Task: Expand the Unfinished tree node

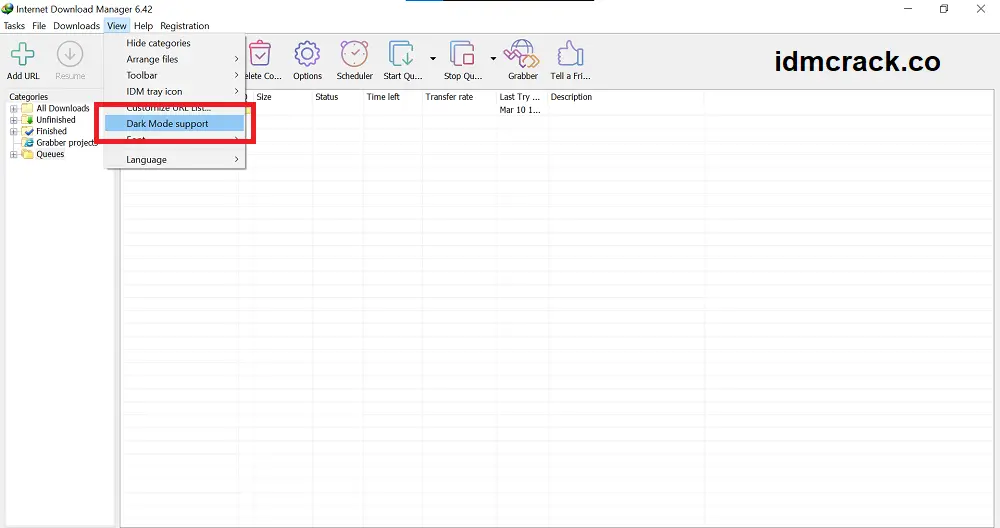Action: [13, 120]
